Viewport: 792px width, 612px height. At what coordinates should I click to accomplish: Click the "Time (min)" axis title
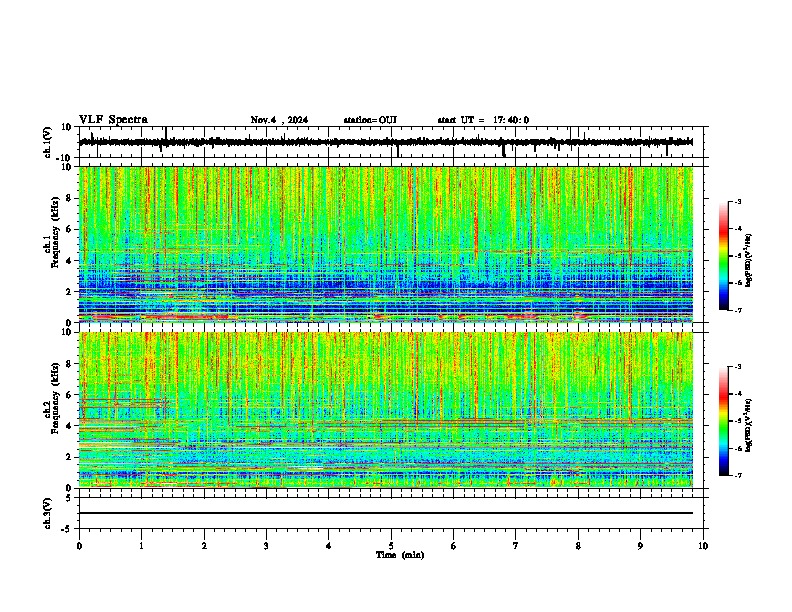pyautogui.click(x=400, y=555)
